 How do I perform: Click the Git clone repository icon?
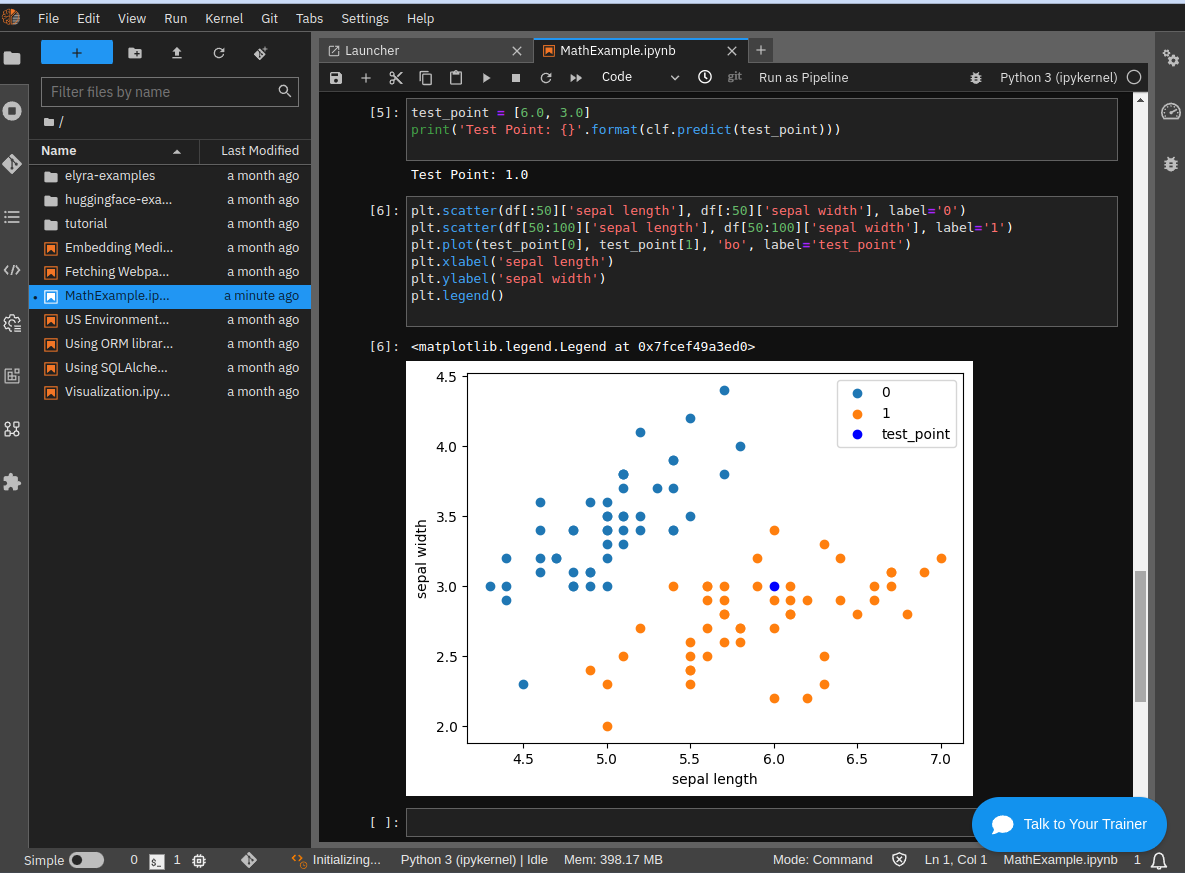[x=261, y=53]
